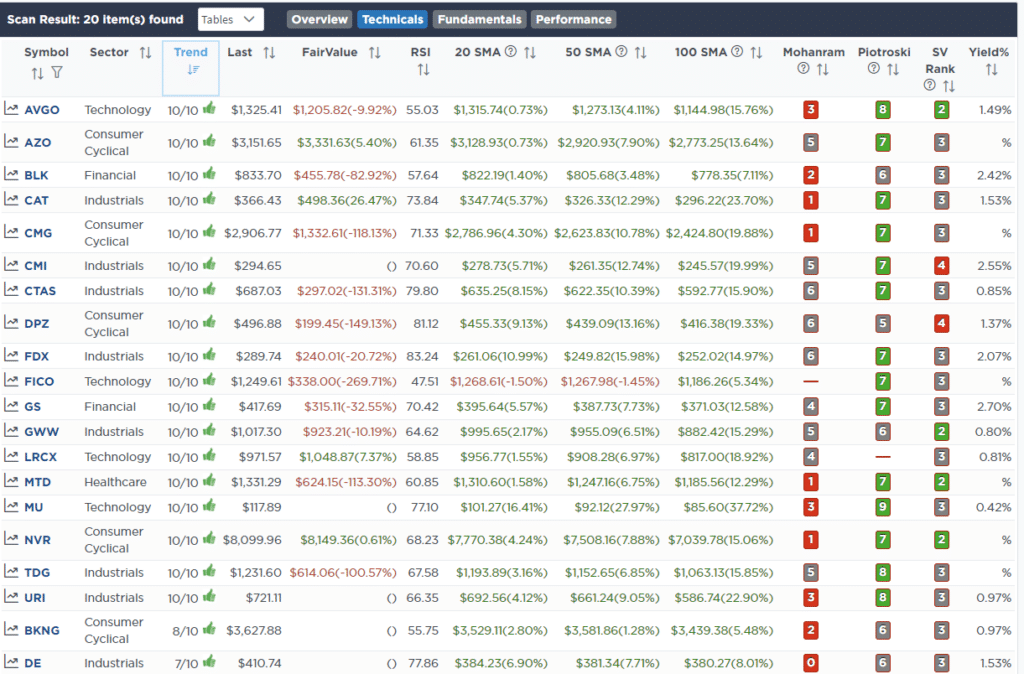The image size is (1024, 674).
Task: Open help icon for SV Rank
Action: tap(930, 85)
